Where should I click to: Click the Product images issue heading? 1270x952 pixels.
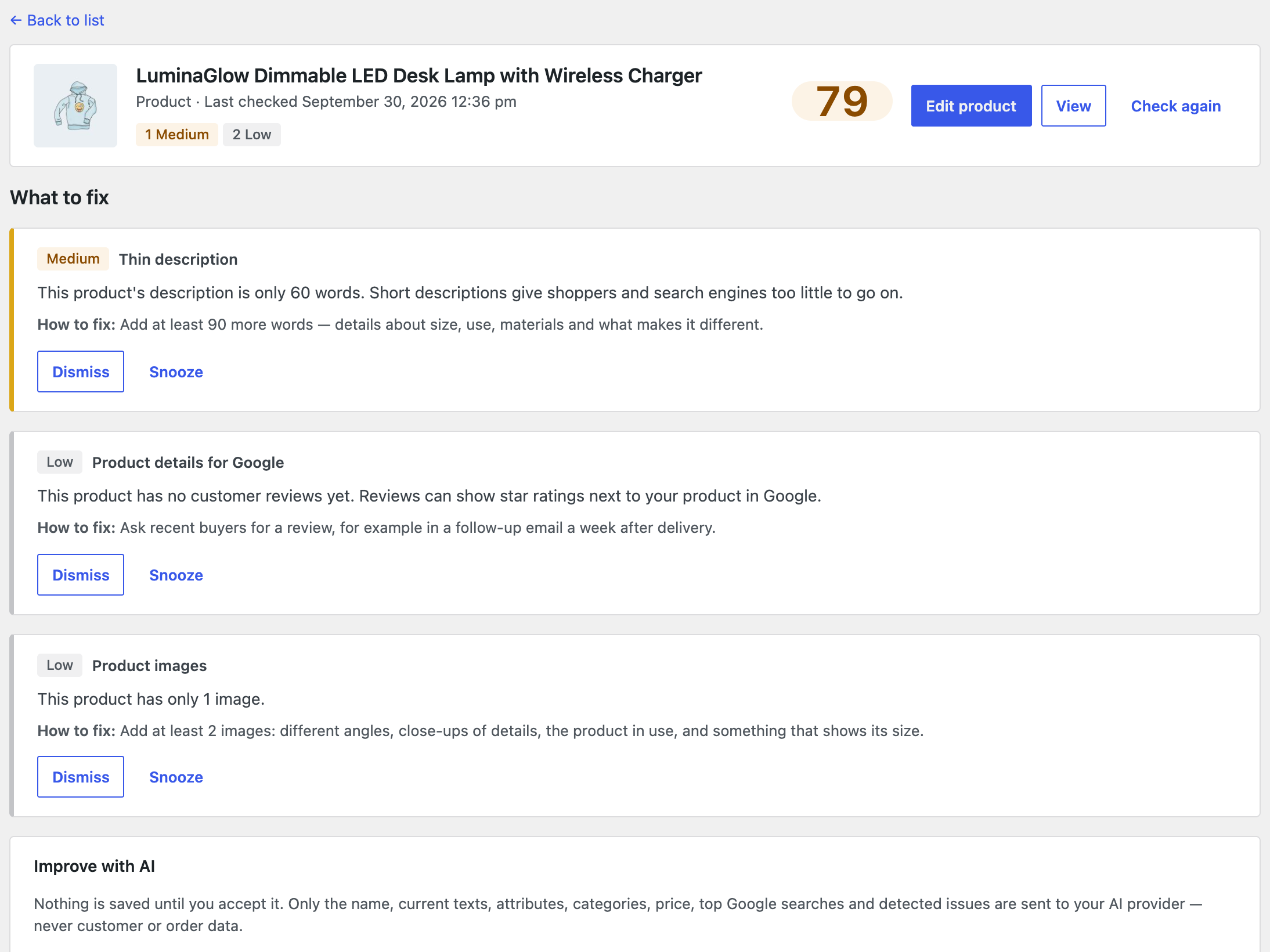tap(149, 665)
